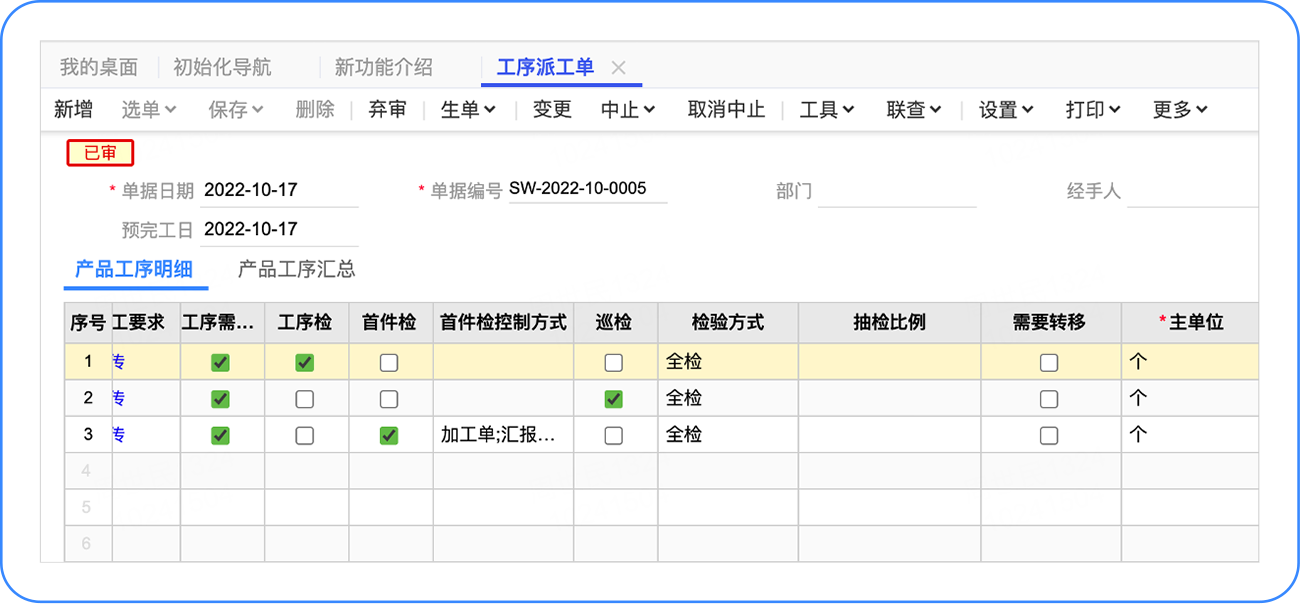The width and height of the screenshot is (1300, 604).
Task: Click the 已审 status badge
Action: coord(100,153)
